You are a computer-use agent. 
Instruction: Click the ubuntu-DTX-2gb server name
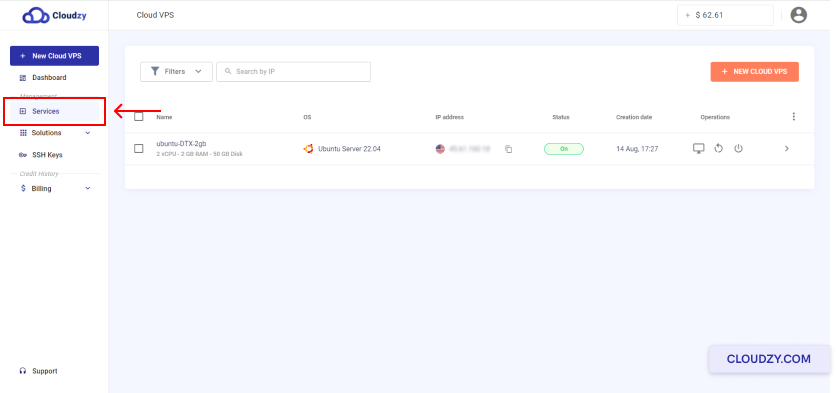coord(181,144)
